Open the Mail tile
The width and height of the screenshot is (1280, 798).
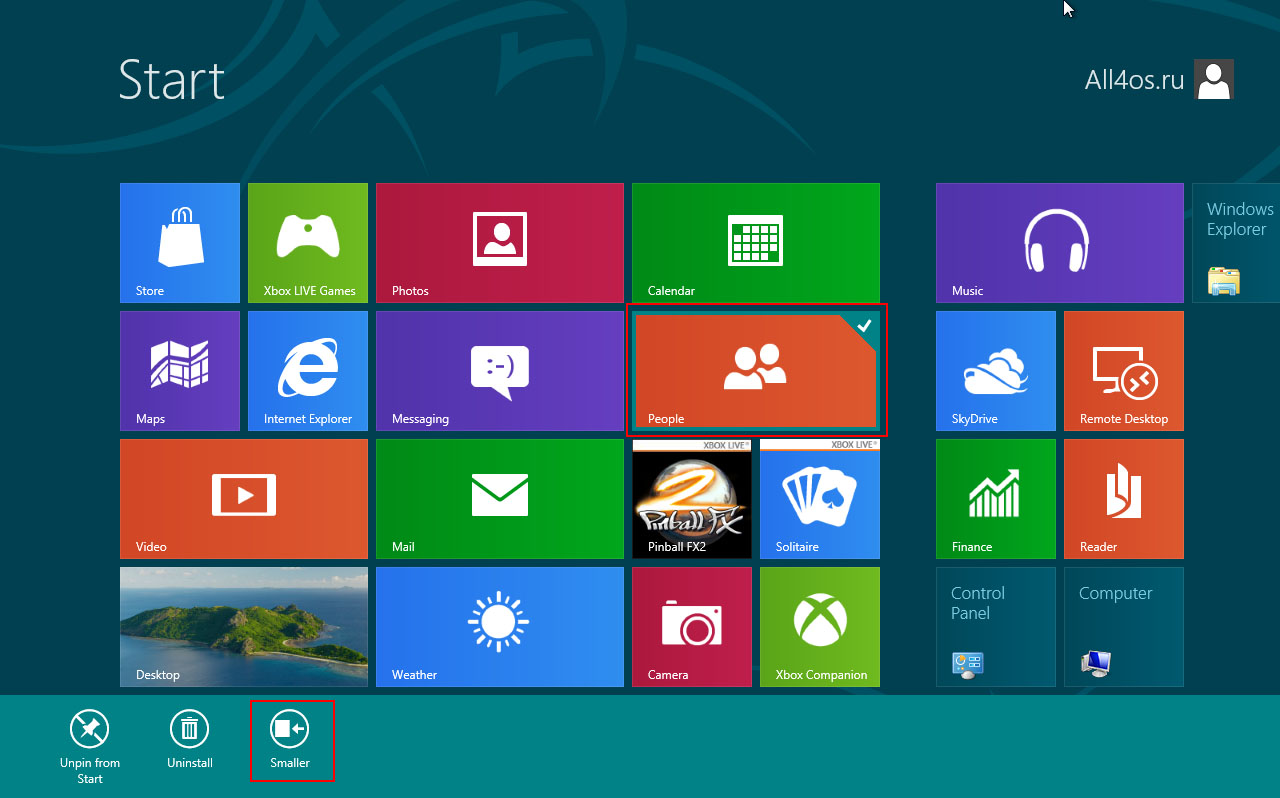pyautogui.click(x=500, y=499)
